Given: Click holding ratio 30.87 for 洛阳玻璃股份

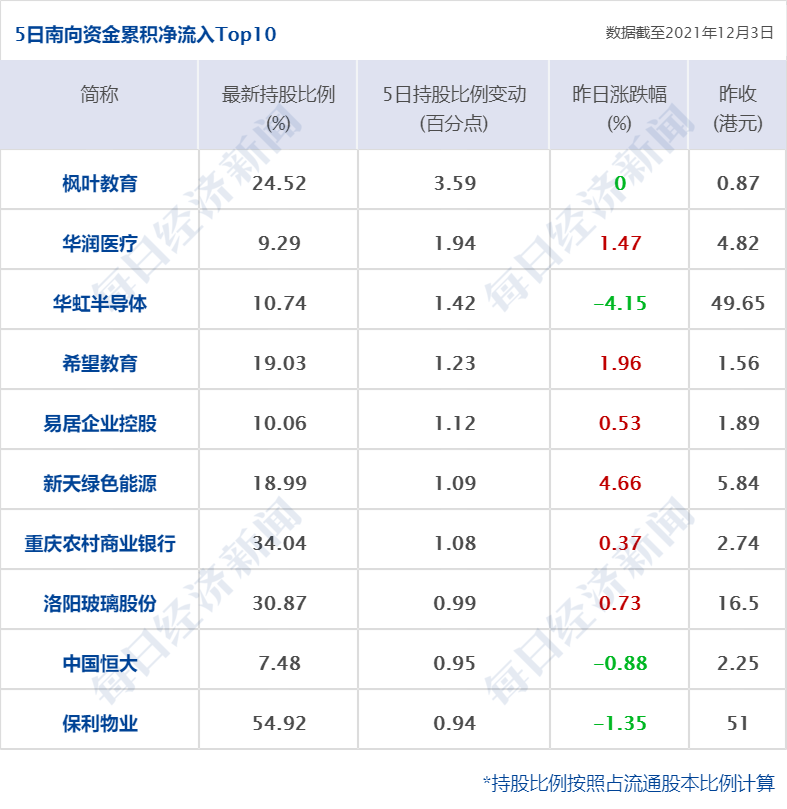Looking at the screenshot, I should click(279, 603).
